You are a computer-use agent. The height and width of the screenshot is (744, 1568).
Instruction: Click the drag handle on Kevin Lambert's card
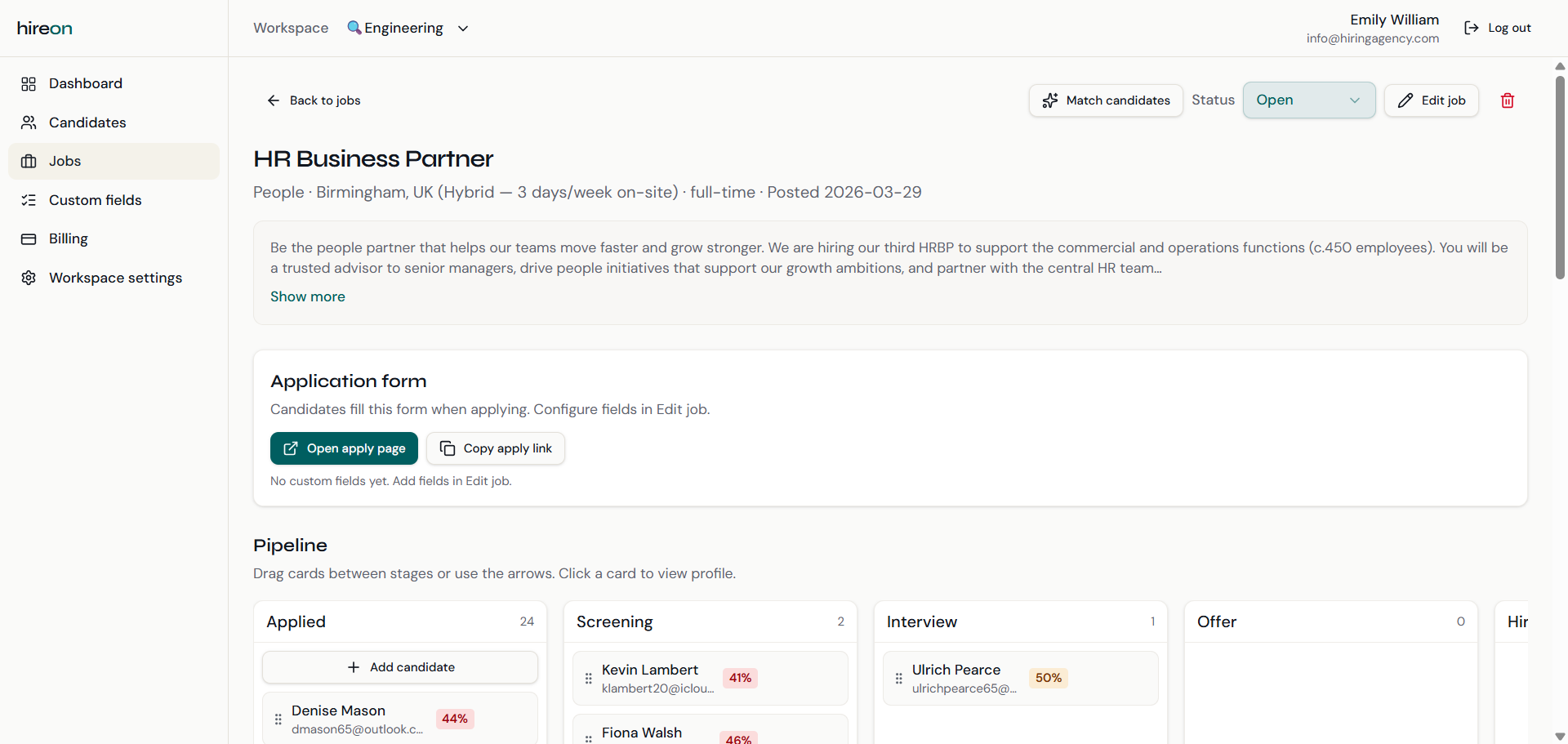tap(588, 678)
